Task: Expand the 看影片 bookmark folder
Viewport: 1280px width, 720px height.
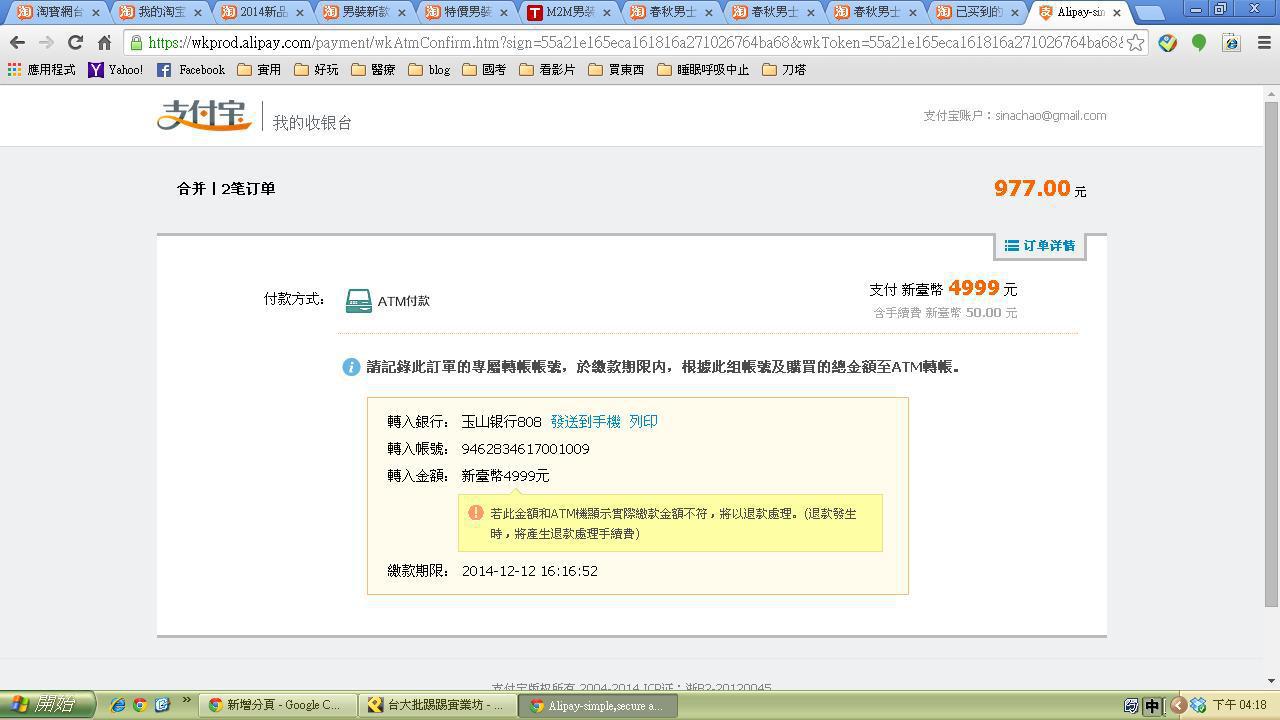Action: click(547, 70)
